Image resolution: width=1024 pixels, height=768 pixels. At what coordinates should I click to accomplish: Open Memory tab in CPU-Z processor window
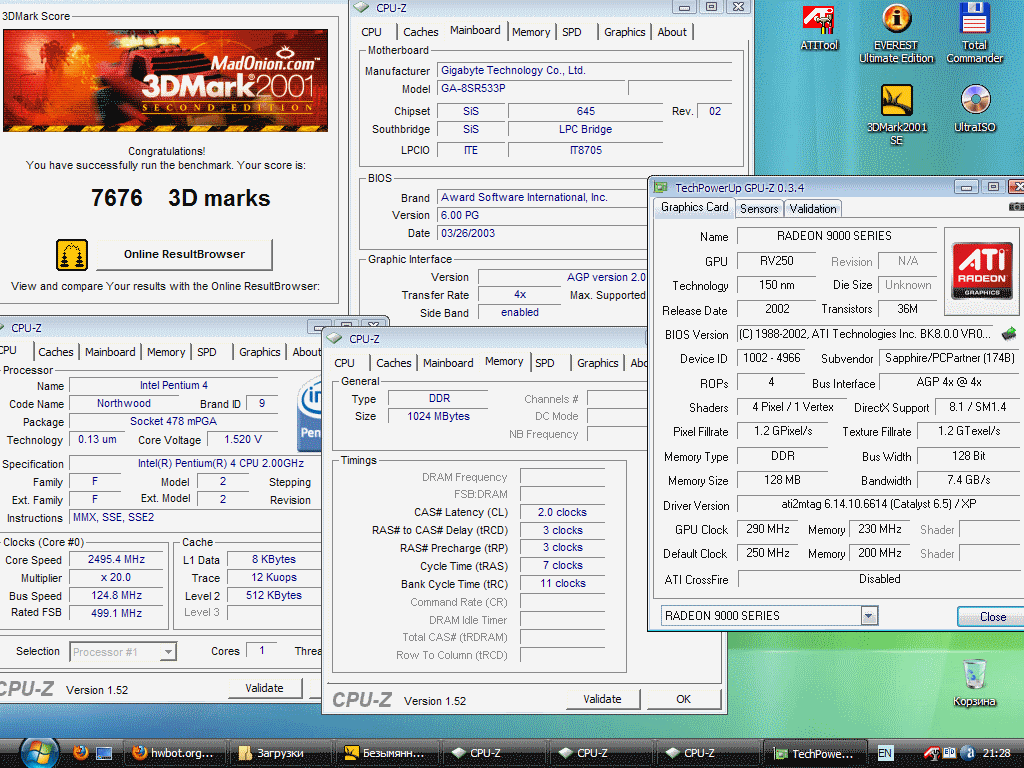[x=166, y=352]
